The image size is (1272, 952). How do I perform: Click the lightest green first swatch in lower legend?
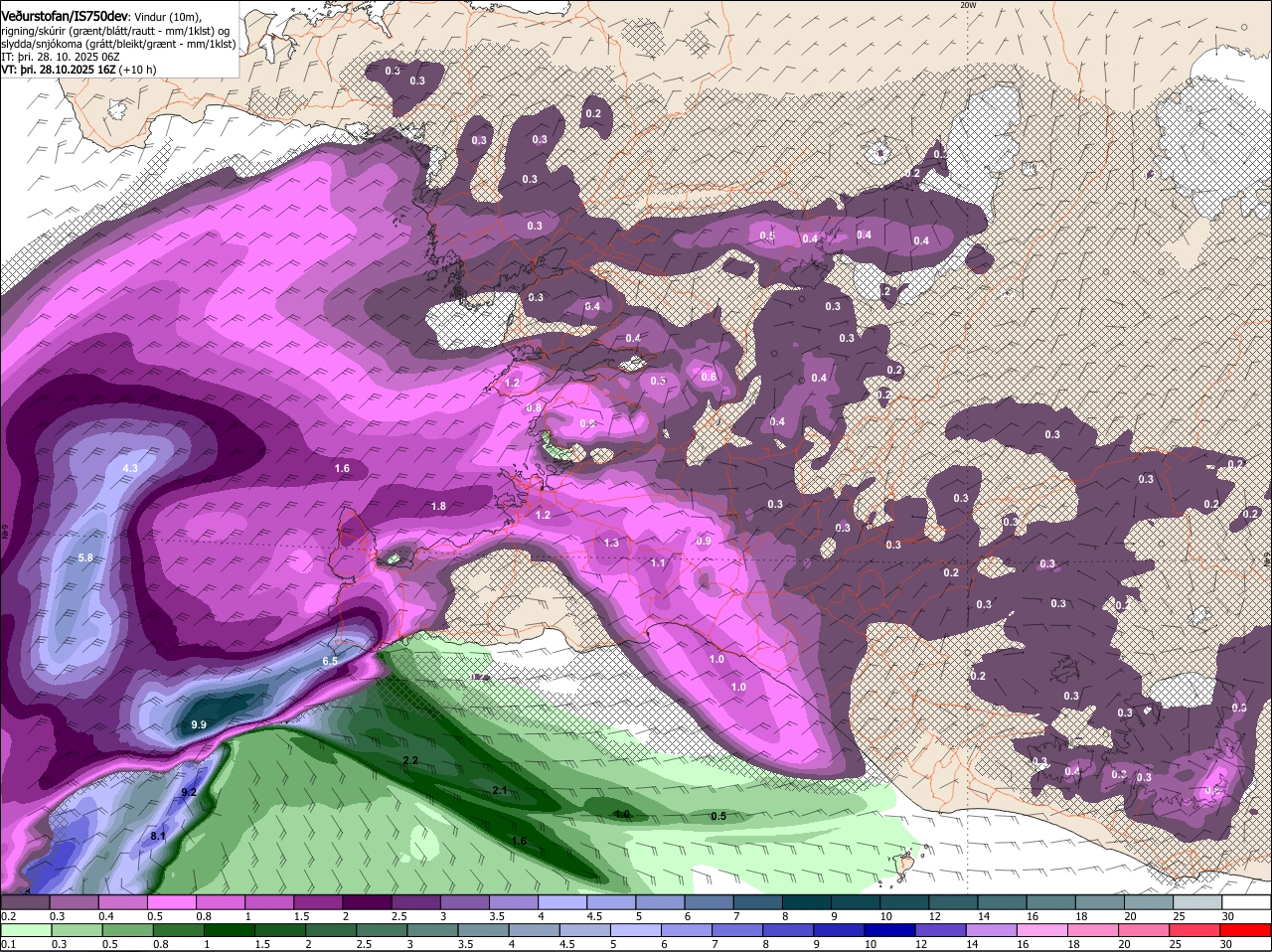(x=28, y=931)
